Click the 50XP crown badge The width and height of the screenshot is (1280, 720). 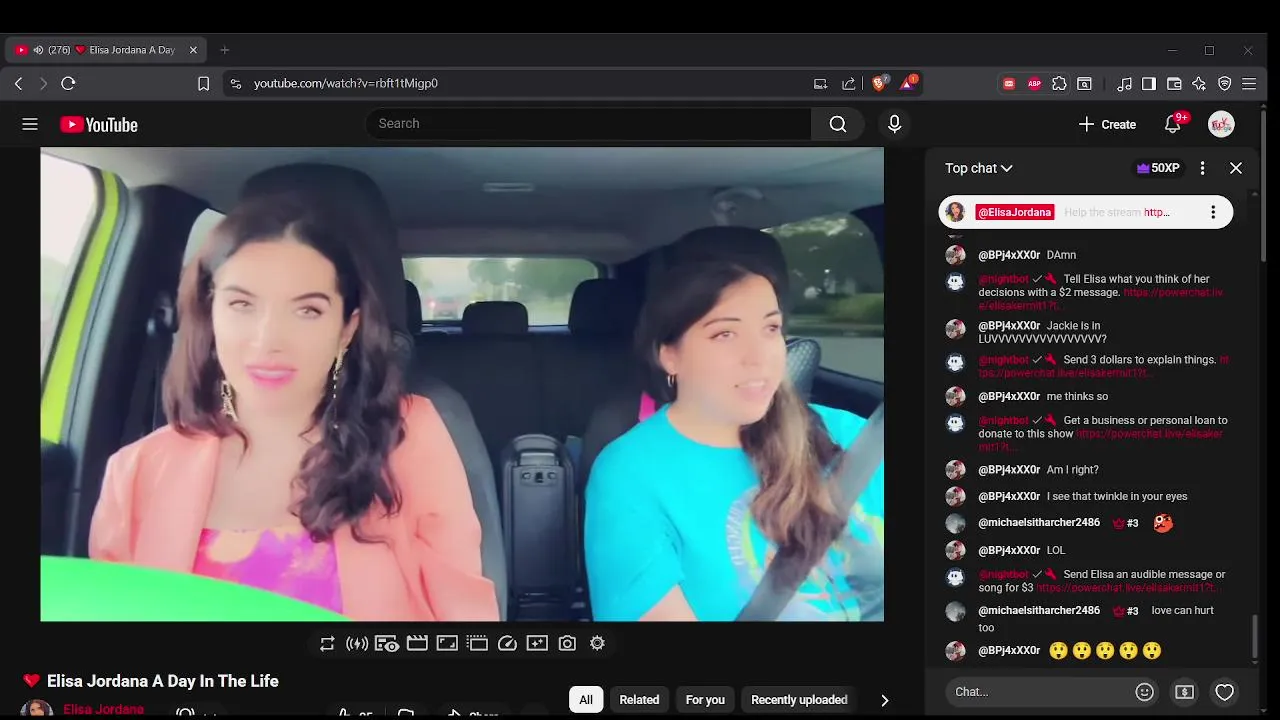[x=1158, y=168]
